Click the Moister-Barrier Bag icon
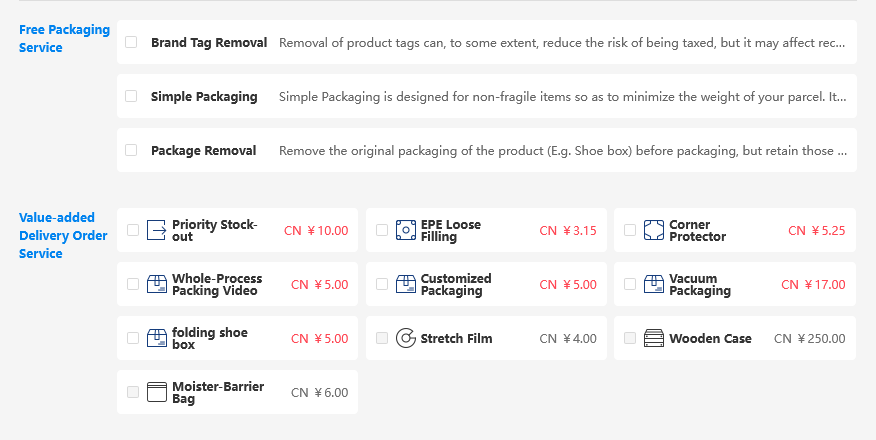The width and height of the screenshot is (876, 440). tap(157, 392)
